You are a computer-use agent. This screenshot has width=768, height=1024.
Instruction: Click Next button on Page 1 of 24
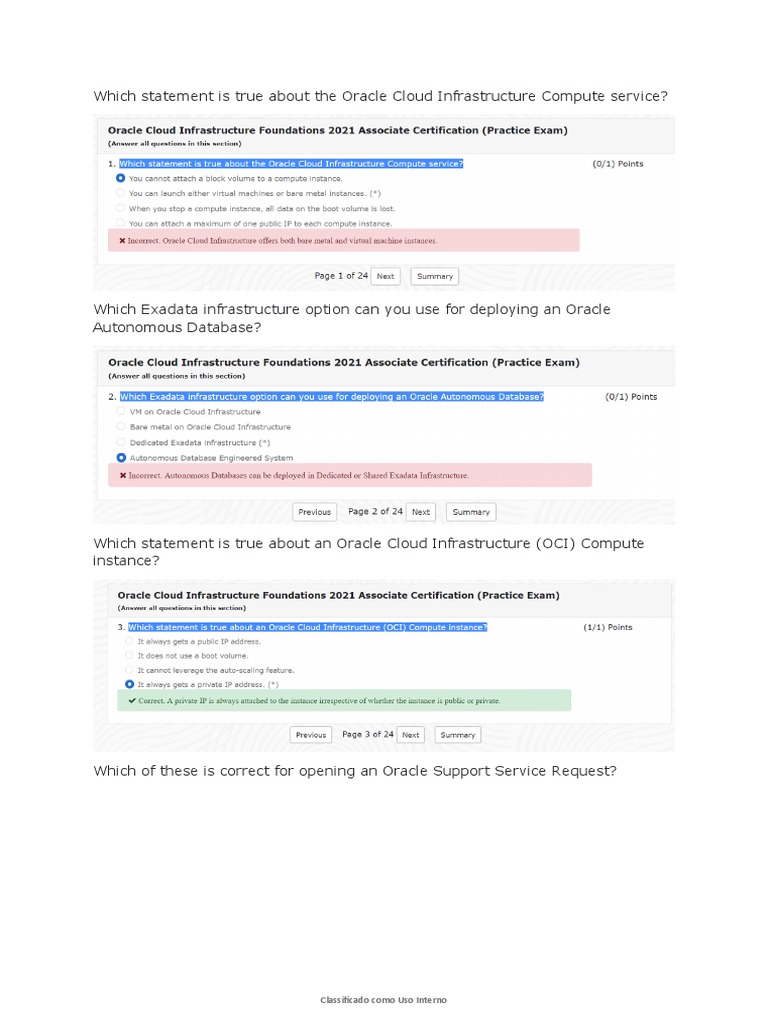[x=385, y=276]
